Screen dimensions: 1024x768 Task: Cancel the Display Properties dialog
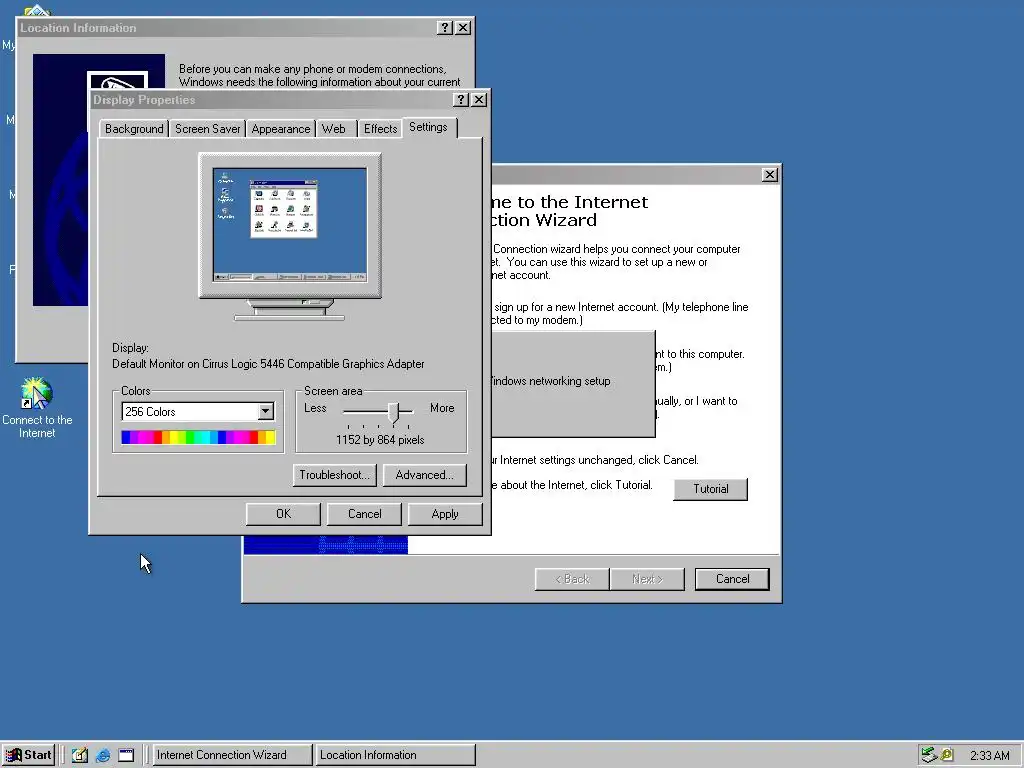coord(364,514)
